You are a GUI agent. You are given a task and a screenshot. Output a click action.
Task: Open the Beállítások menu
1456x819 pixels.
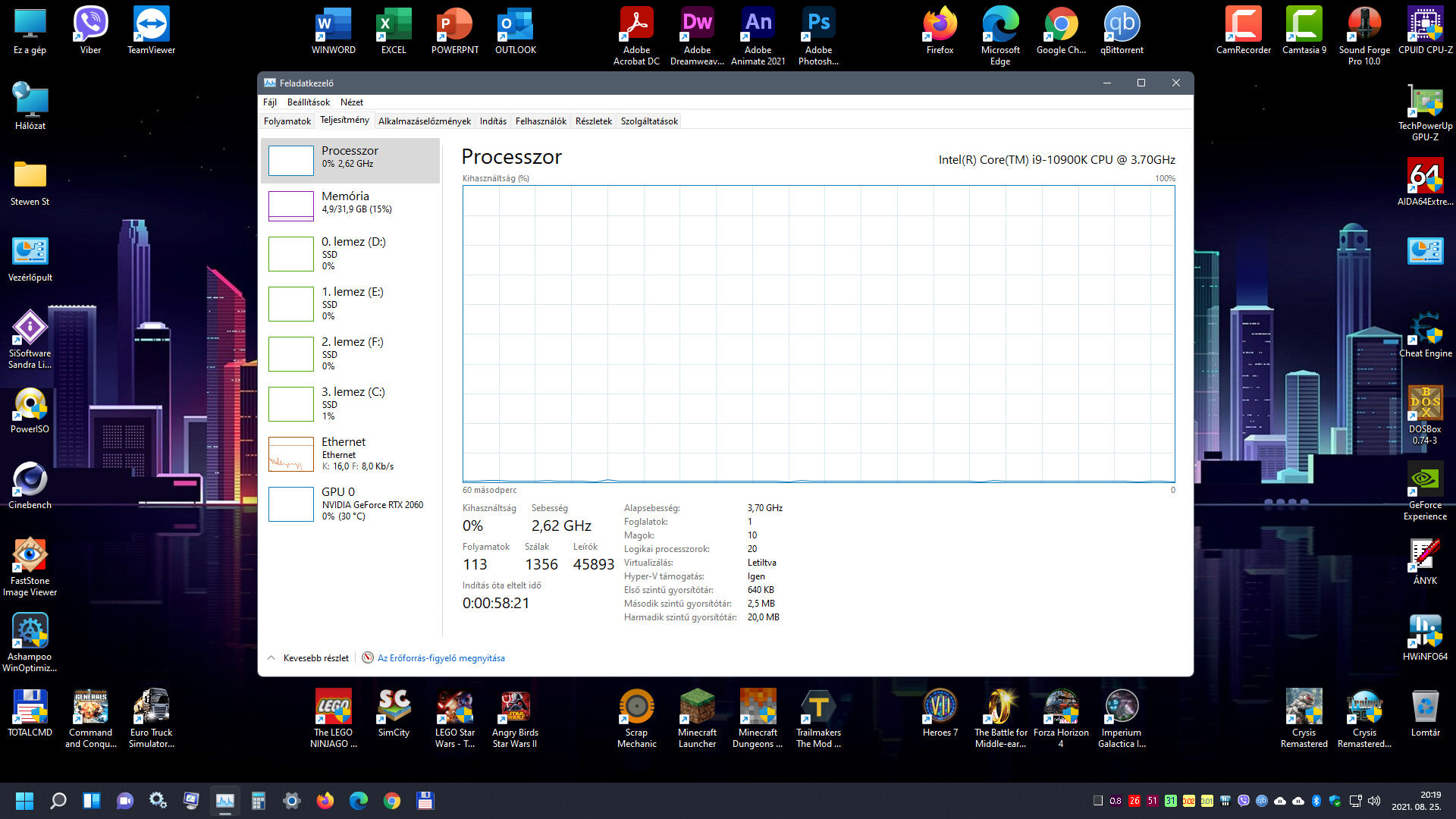click(308, 102)
